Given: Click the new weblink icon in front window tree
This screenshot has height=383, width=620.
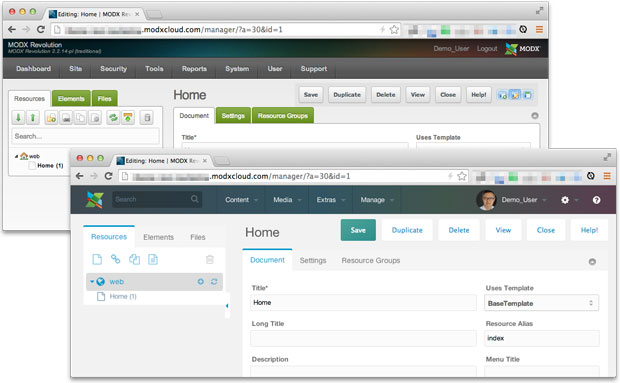Looking at the screenshot, I should [115, 259].
